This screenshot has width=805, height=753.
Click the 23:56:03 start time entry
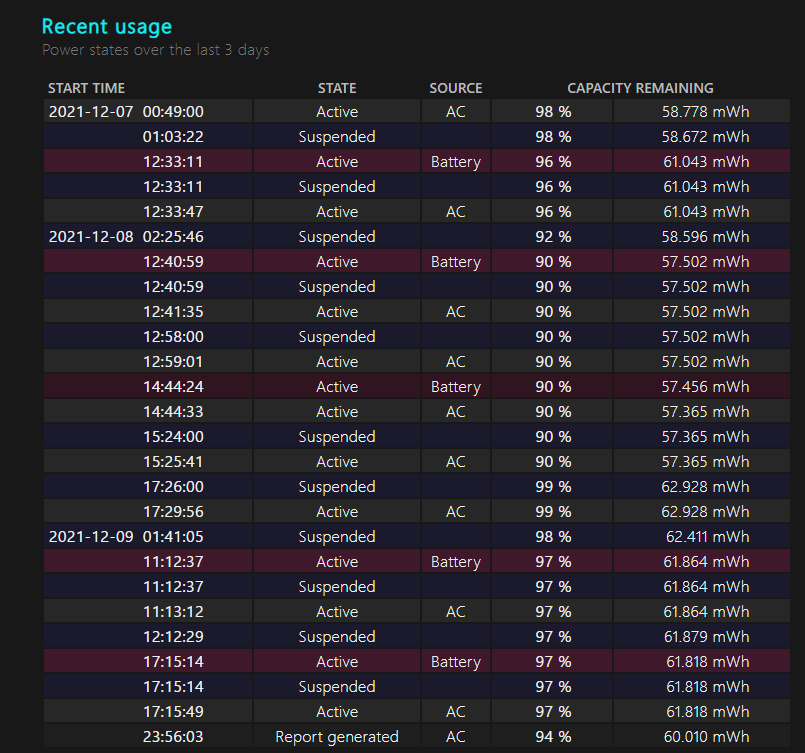tap(173, 737)
